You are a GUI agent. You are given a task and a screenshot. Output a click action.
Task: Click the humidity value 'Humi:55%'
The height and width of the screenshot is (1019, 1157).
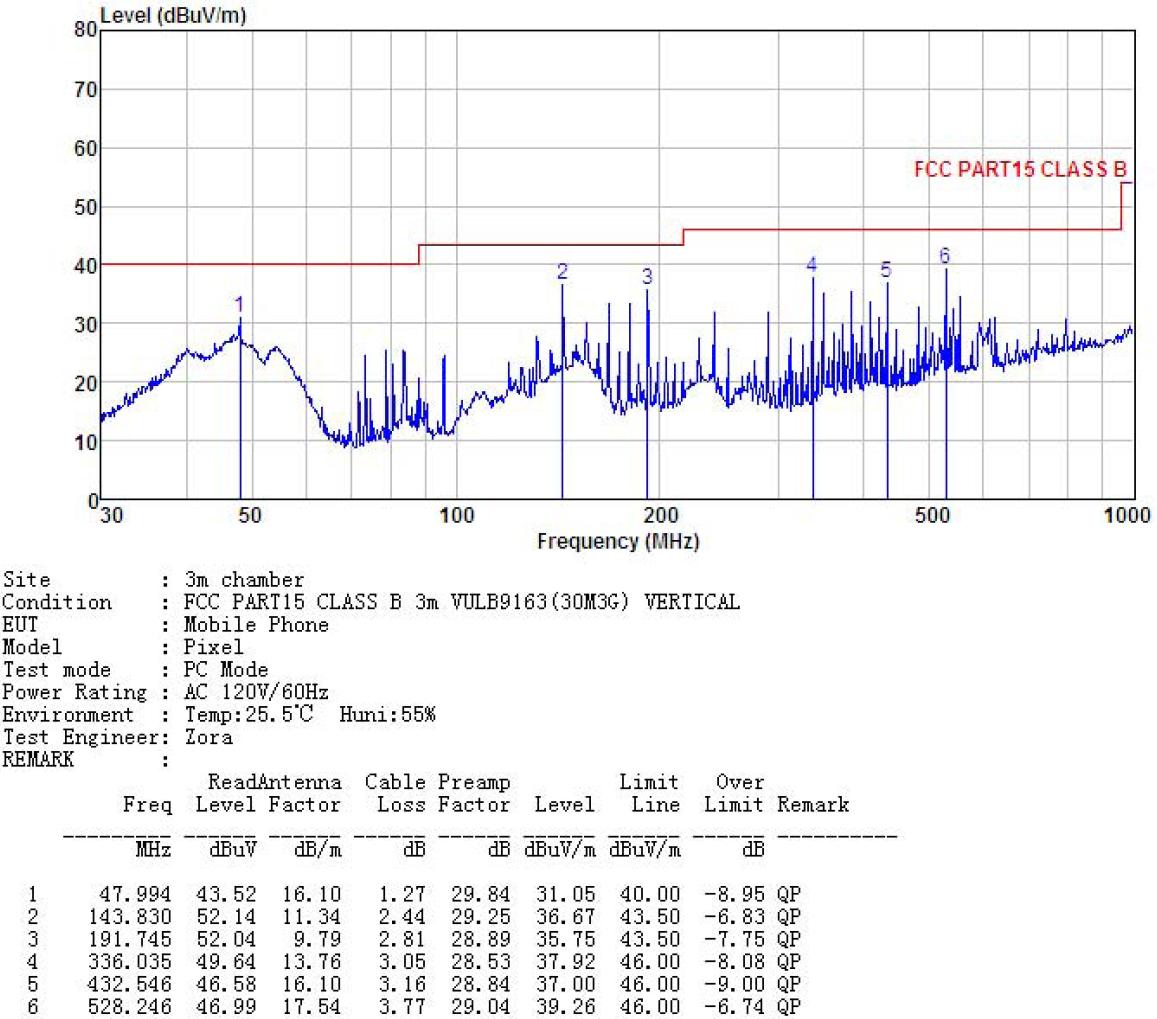(387, 714)
